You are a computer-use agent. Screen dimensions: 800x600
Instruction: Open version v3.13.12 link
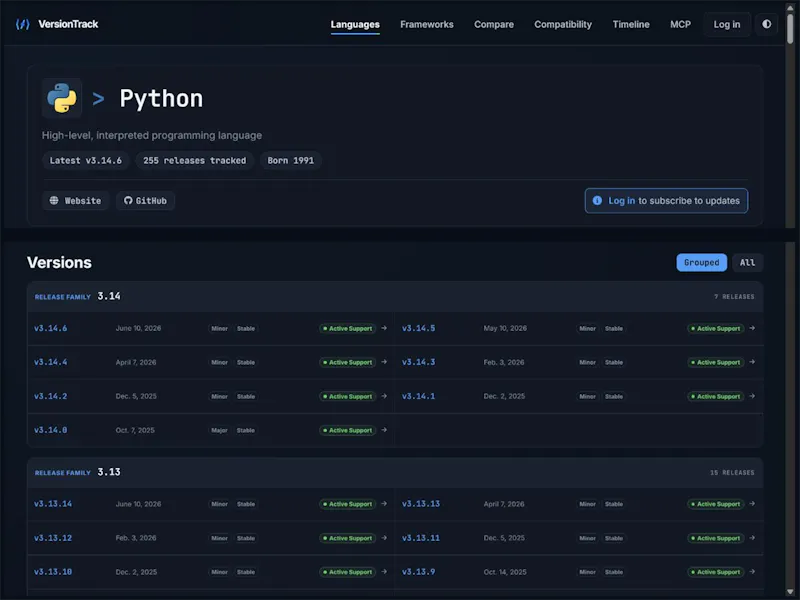coord(53,538)
